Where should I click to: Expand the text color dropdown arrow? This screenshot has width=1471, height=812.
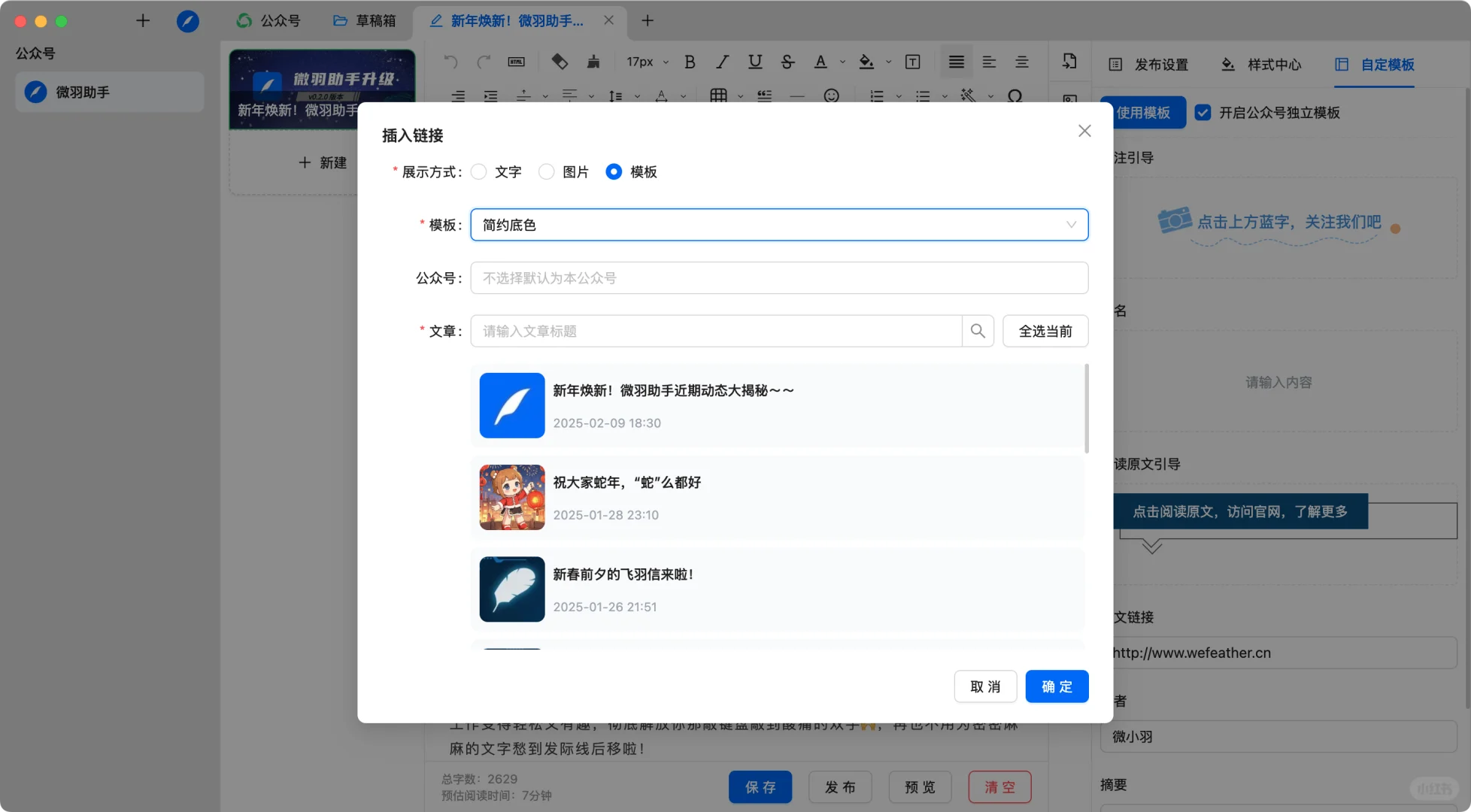[x=842, y=62]
